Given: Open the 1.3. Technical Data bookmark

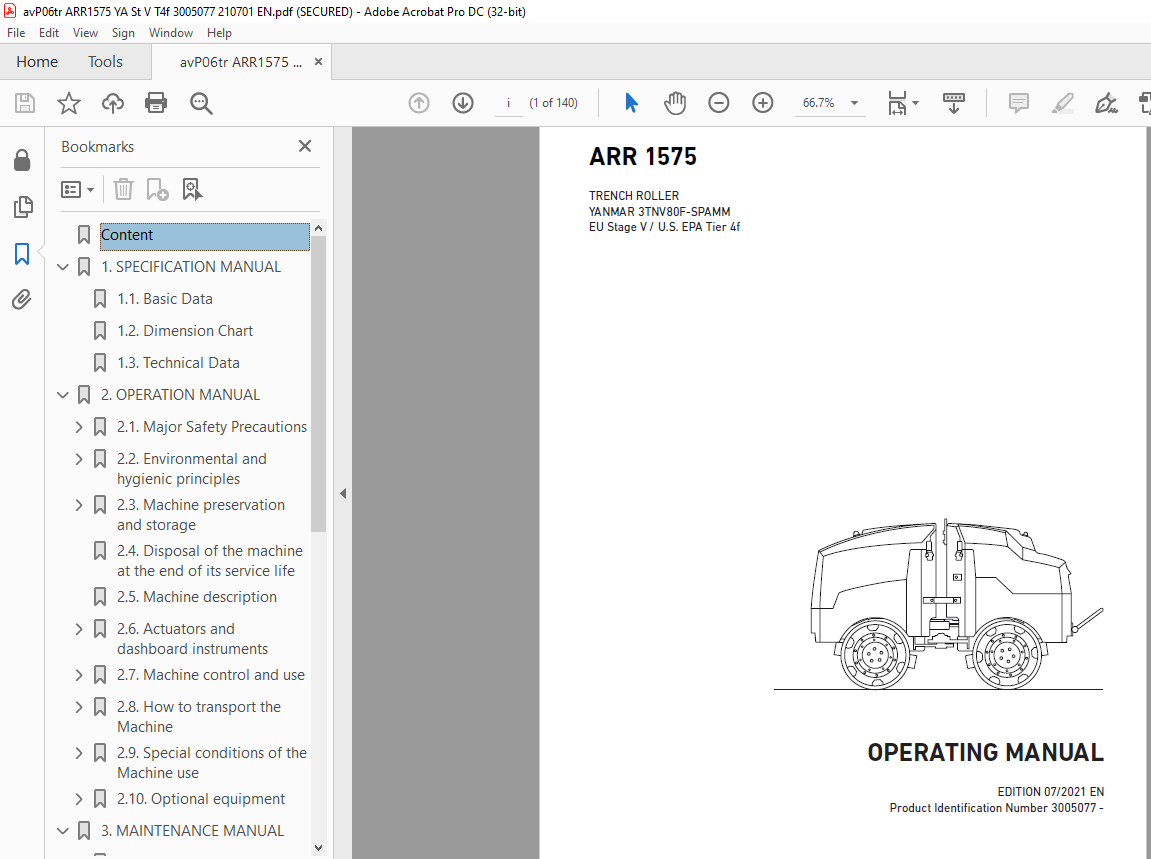Looking at the screenshot, I should [x=178, y=363].
